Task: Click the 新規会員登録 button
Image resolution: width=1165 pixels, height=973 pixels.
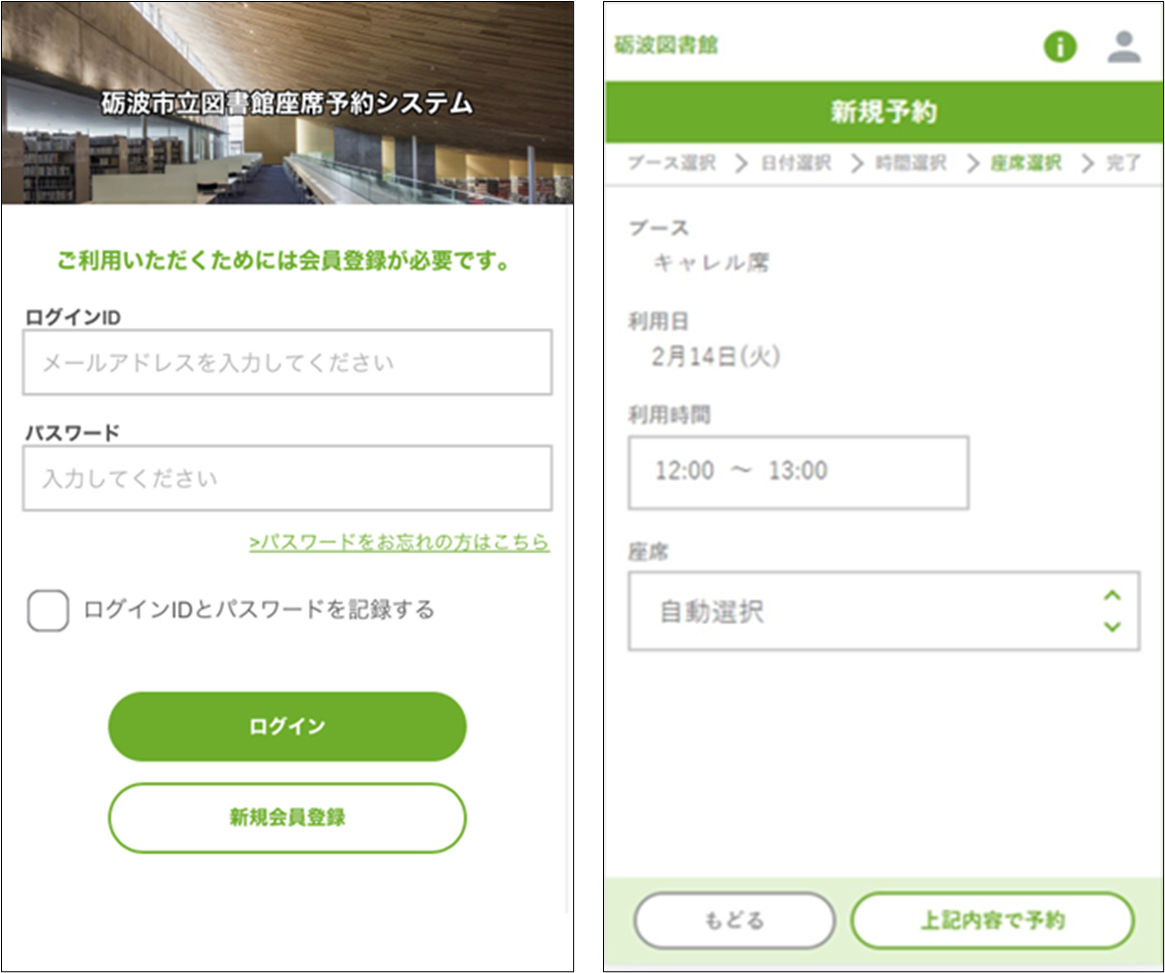Action: [x=287, y=817]
